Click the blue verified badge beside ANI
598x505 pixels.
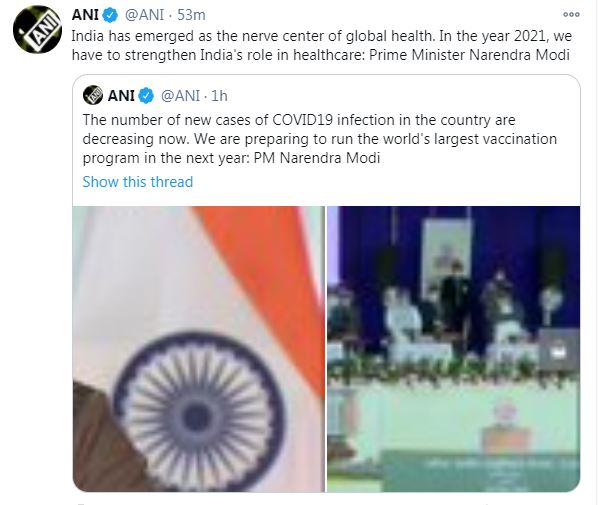pyautogui.click(x=111, y=15)
